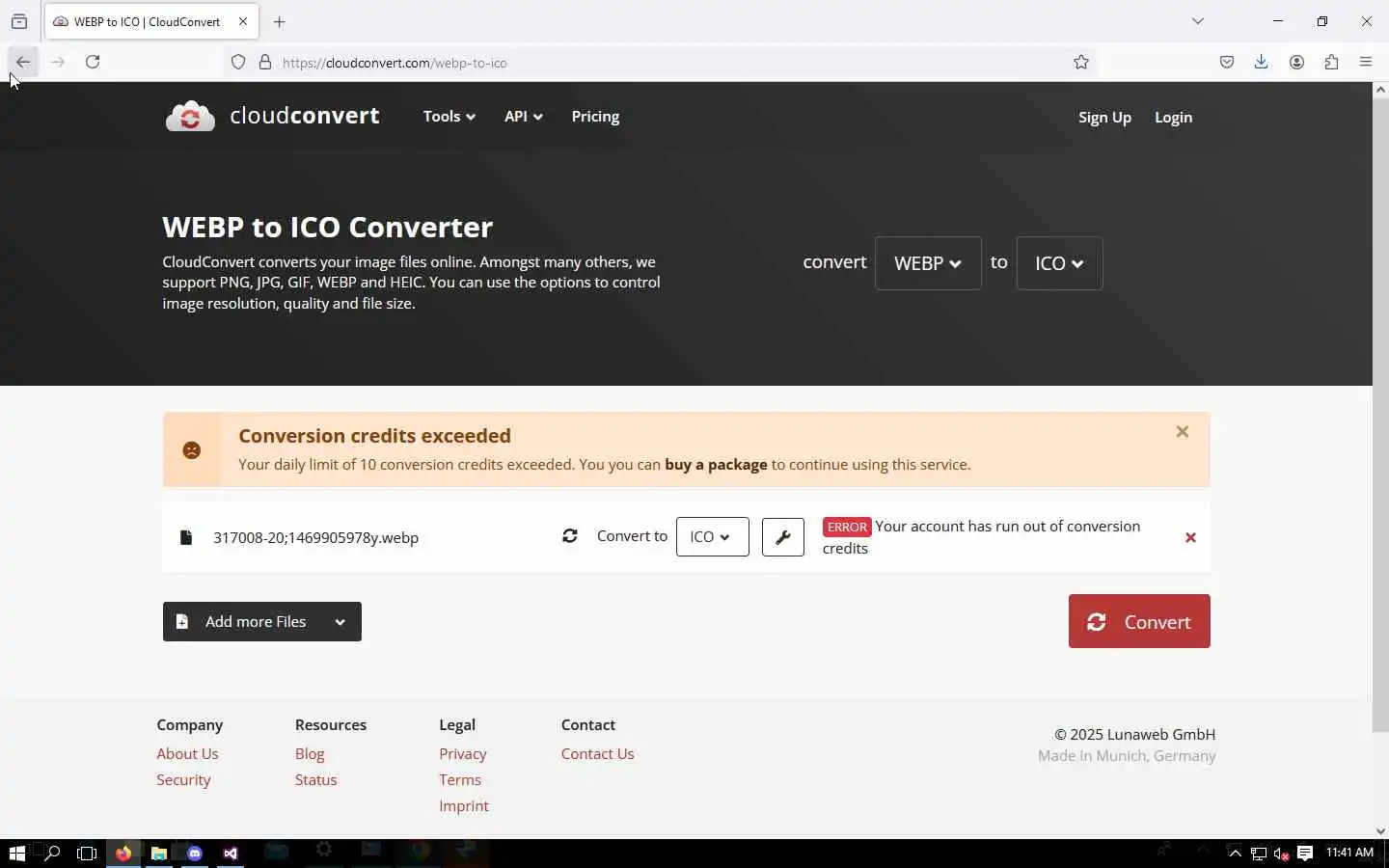Open the wrench conversion options button
The height and width of the screenshot is (868, 1389).
click(783, 537)
